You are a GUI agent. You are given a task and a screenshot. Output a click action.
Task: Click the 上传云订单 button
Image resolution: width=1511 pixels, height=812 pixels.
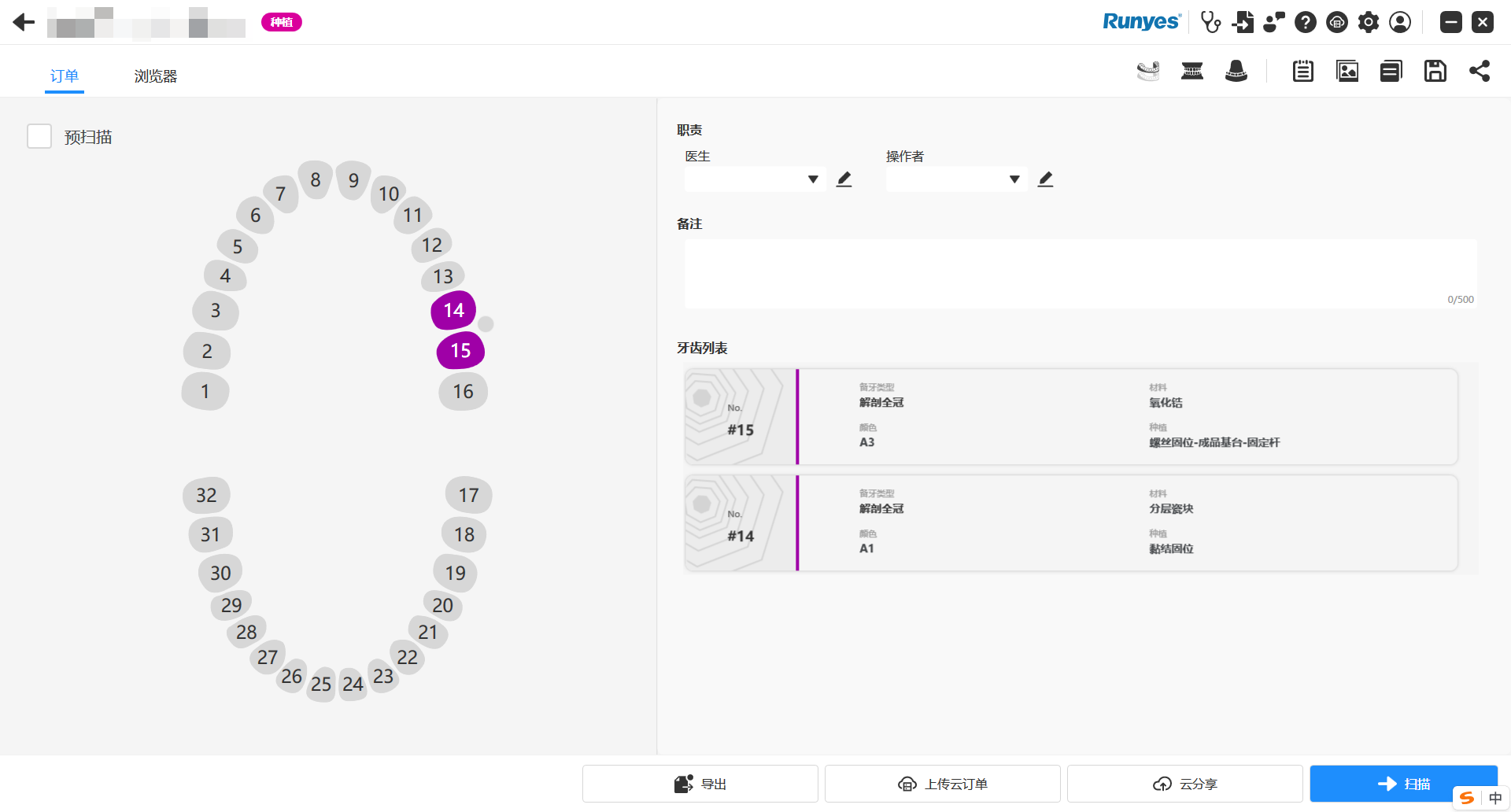pyautogui.click(x=942, y=784)
